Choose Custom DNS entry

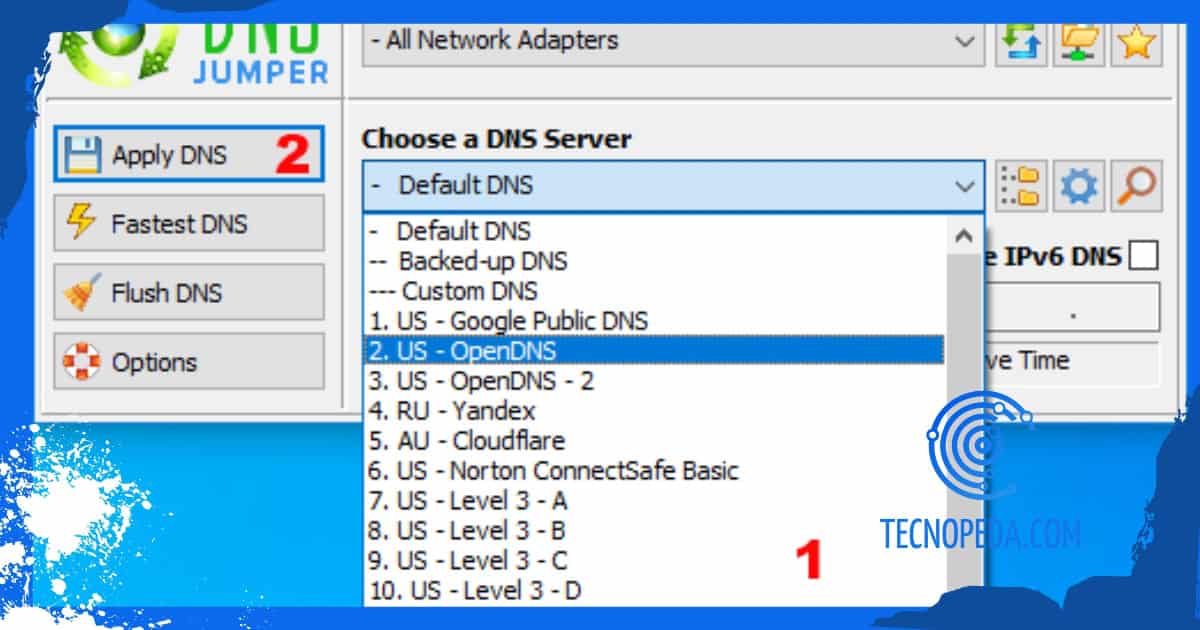[654, 291]
